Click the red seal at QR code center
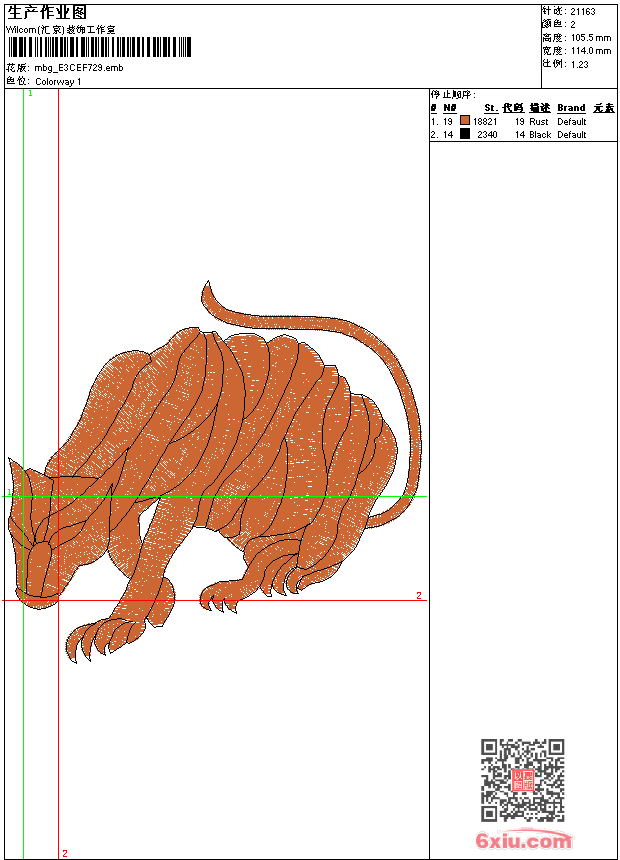 [522, 780]
